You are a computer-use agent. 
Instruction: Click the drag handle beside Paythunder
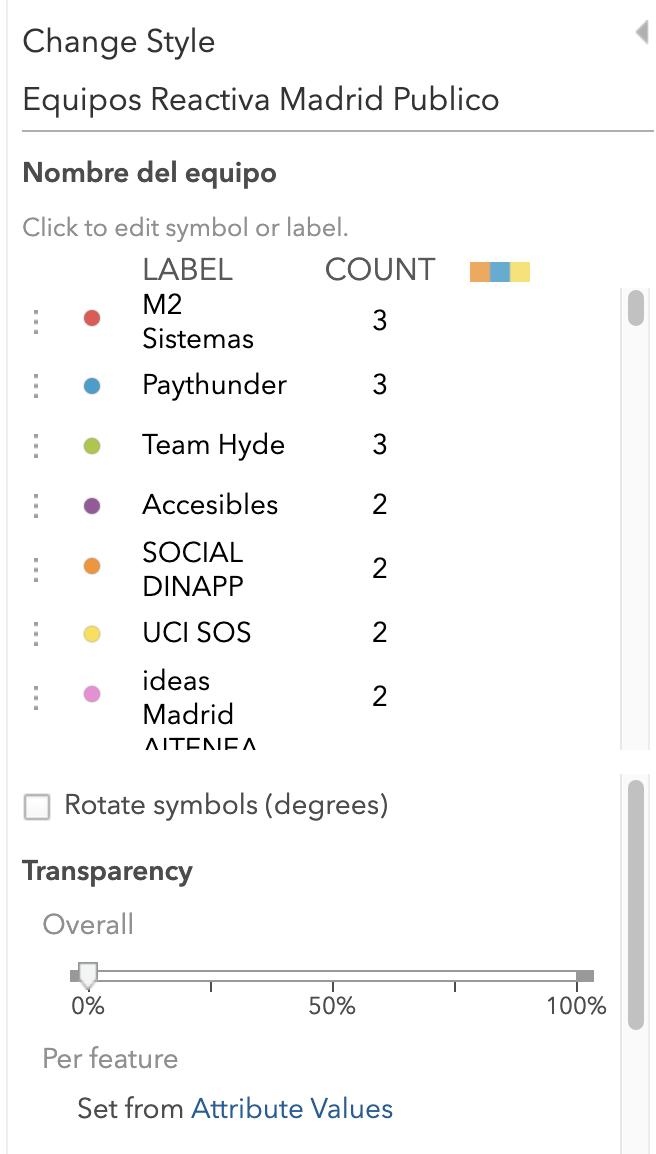[36, 386]
